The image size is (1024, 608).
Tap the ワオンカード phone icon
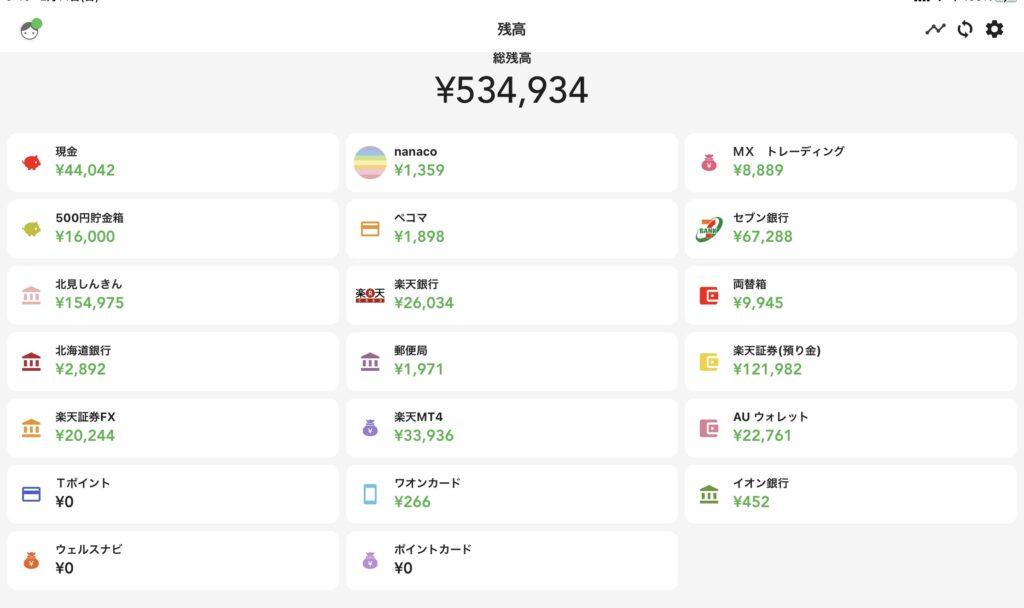pyautogui.click(x=370, y=494)
